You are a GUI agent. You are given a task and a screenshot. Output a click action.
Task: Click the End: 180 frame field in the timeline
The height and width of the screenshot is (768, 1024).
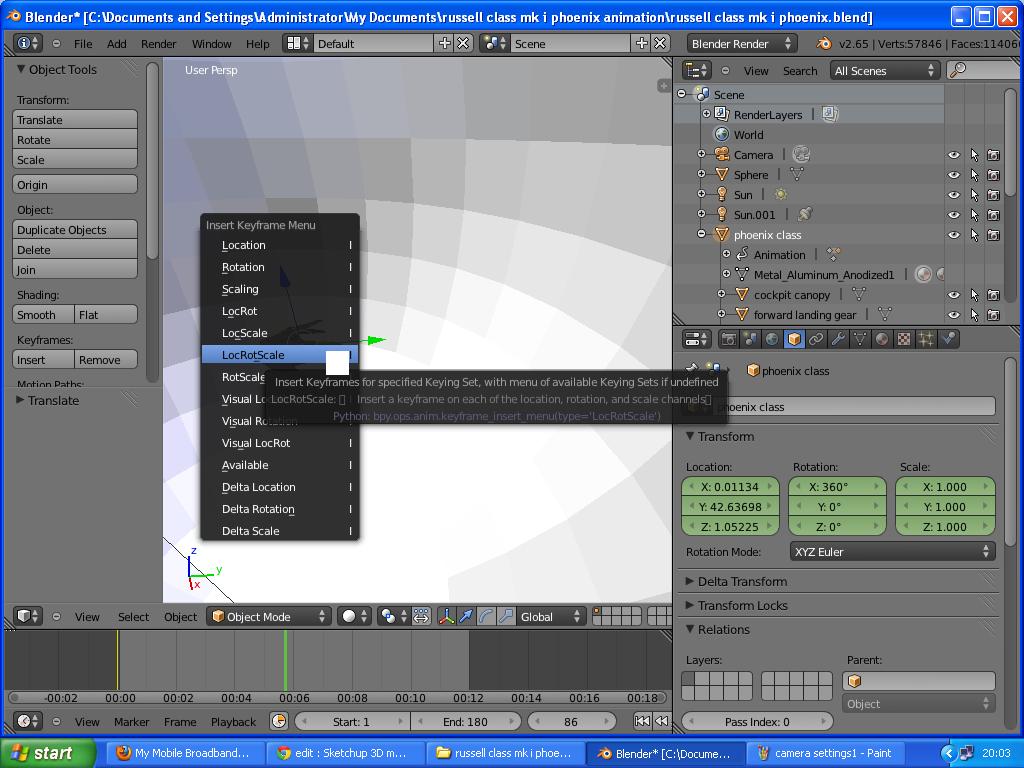[467, 720]
